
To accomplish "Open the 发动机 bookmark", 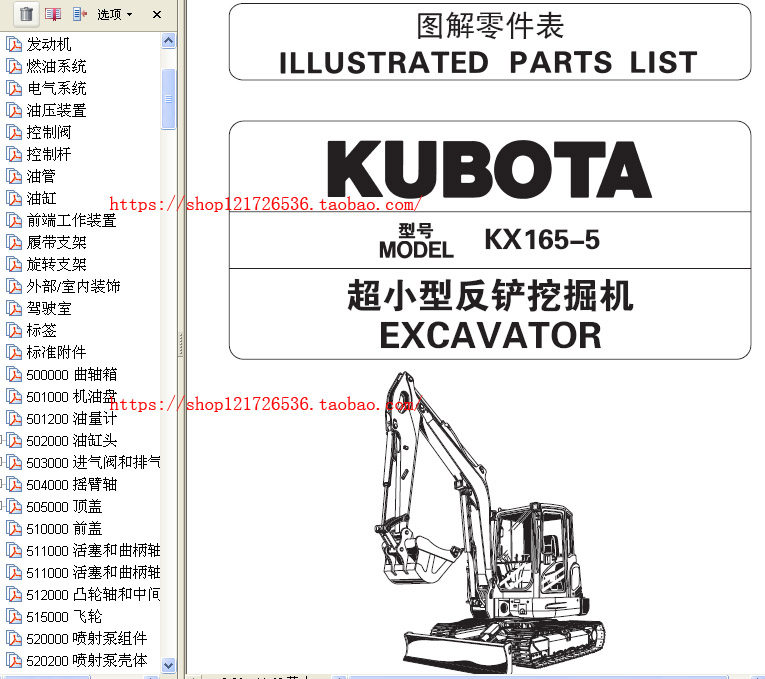I will [x=49, y=44].
